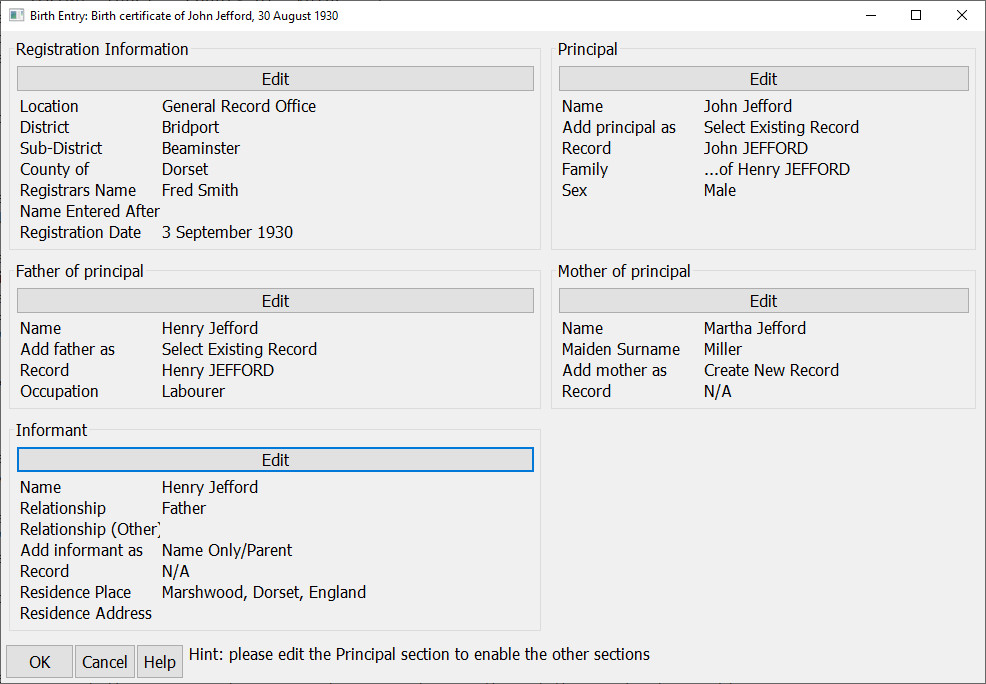Maximize the Birth Entry window

click(916, 16)
